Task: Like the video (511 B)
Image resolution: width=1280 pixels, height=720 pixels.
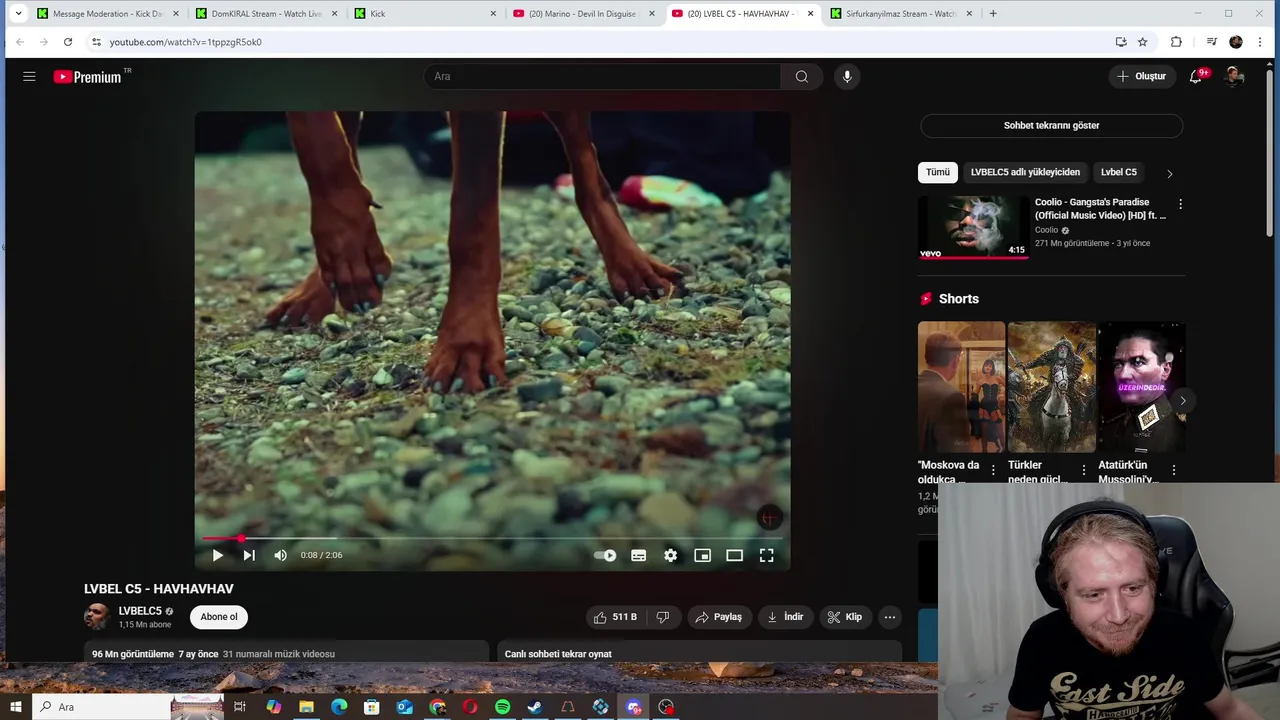Action: tap(616, 617)
